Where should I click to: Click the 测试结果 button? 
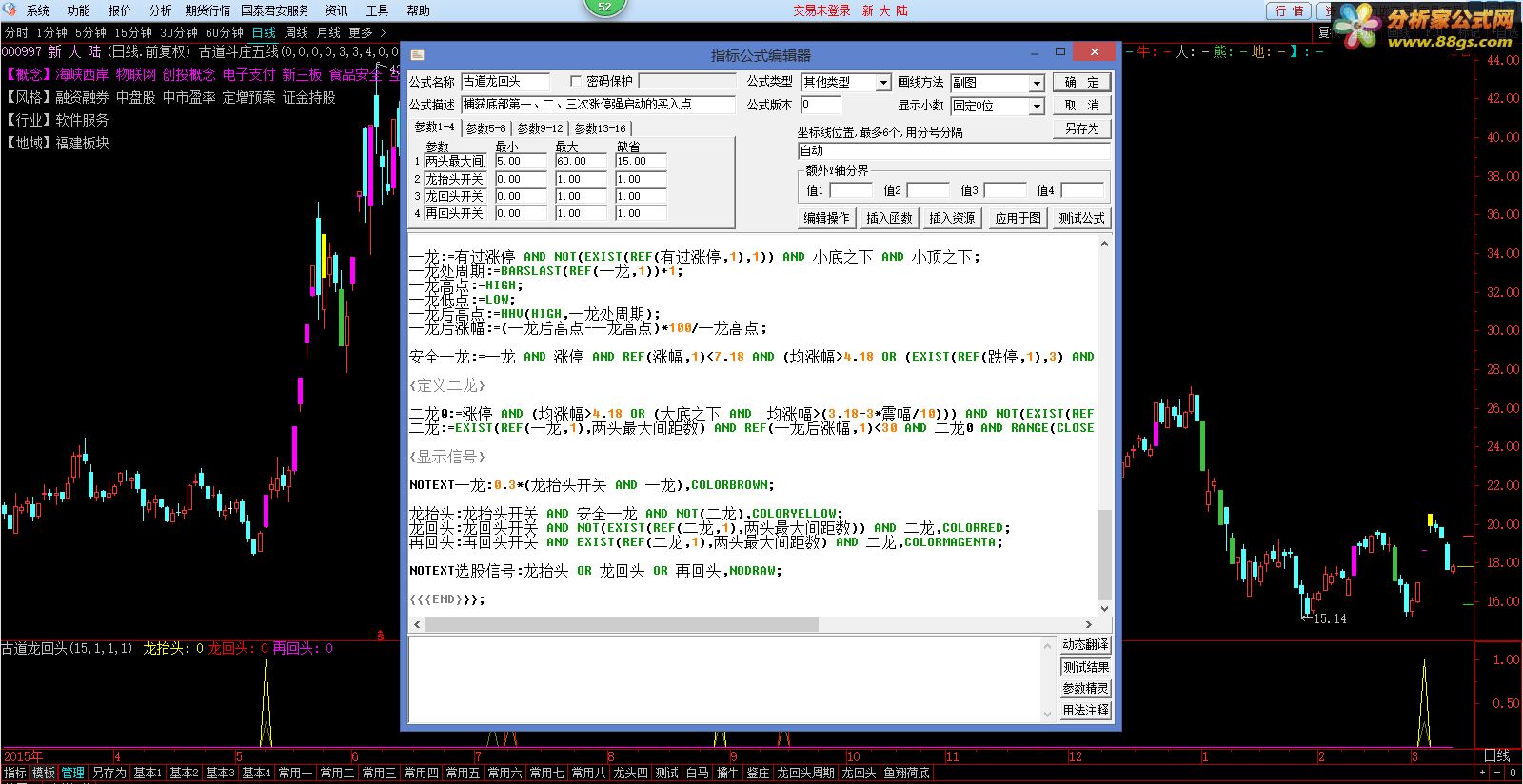[x=1085, y=667]
